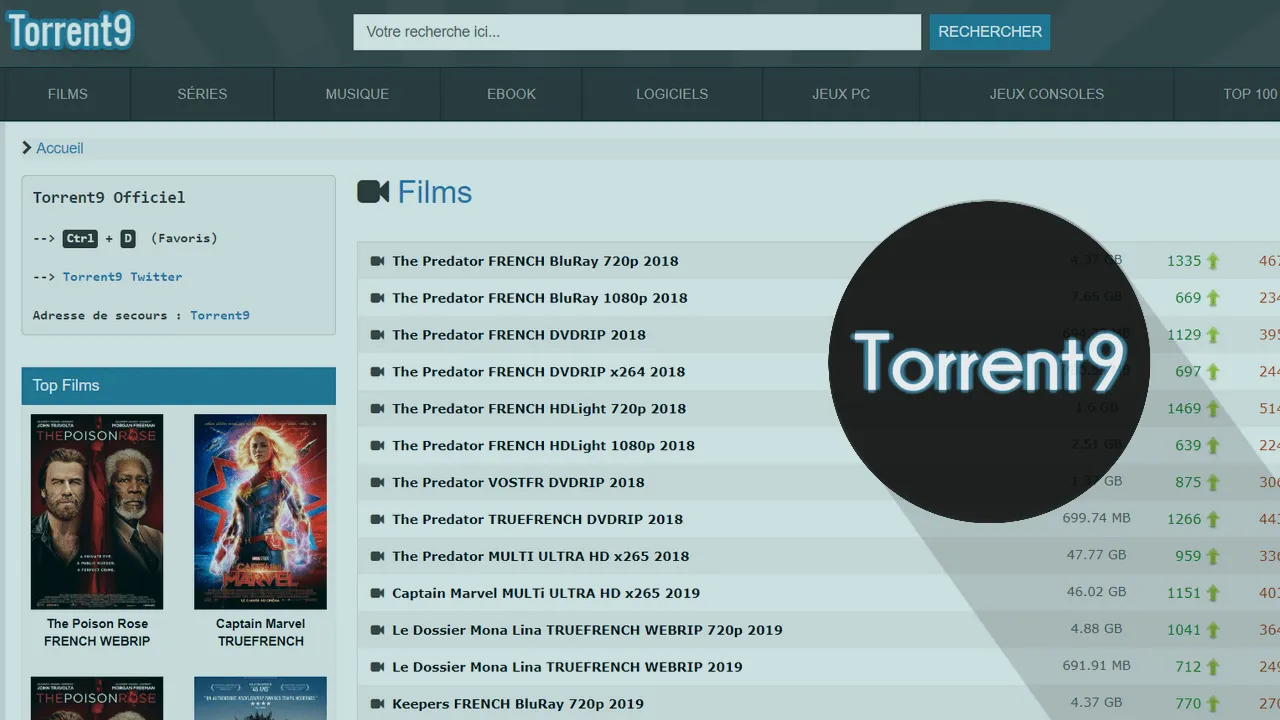
Task: Open the SÉRIES menu section
Action: (201, 94)
